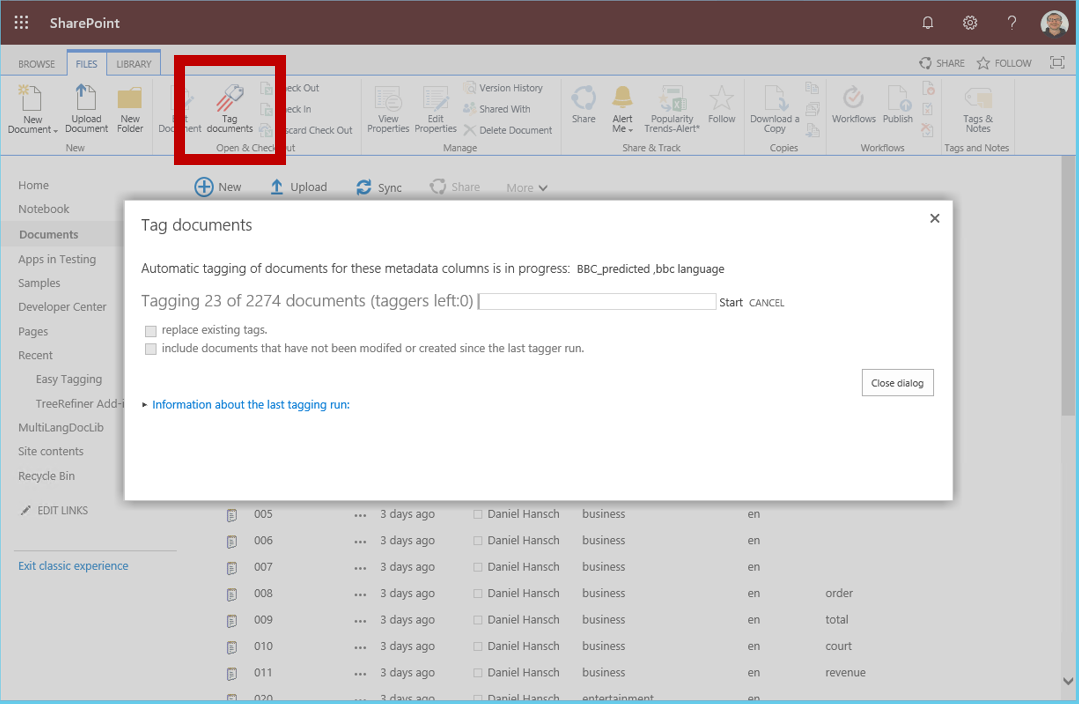Open the settings gear menu

tap(969, 22)
